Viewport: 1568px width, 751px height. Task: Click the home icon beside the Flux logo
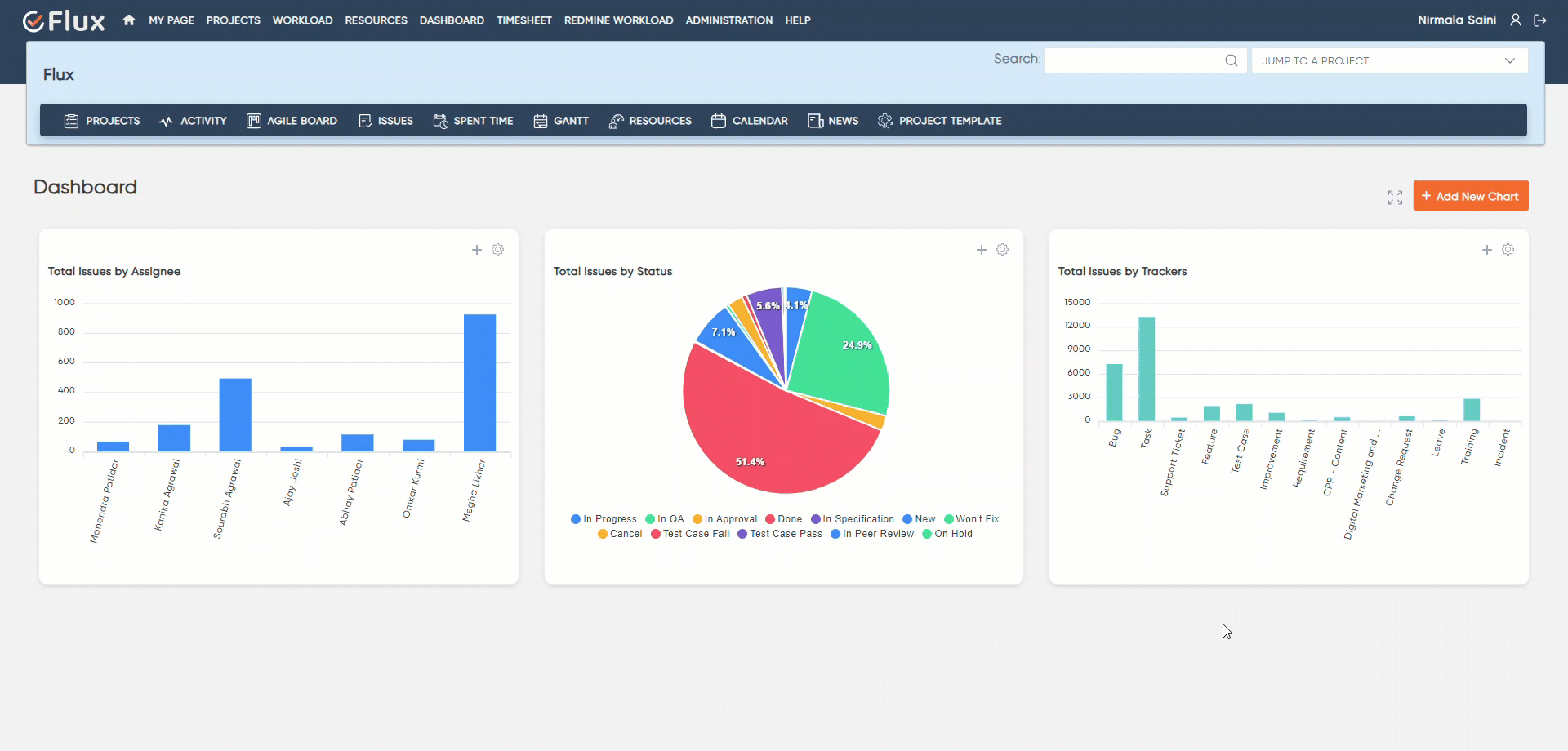click(128, 20)
